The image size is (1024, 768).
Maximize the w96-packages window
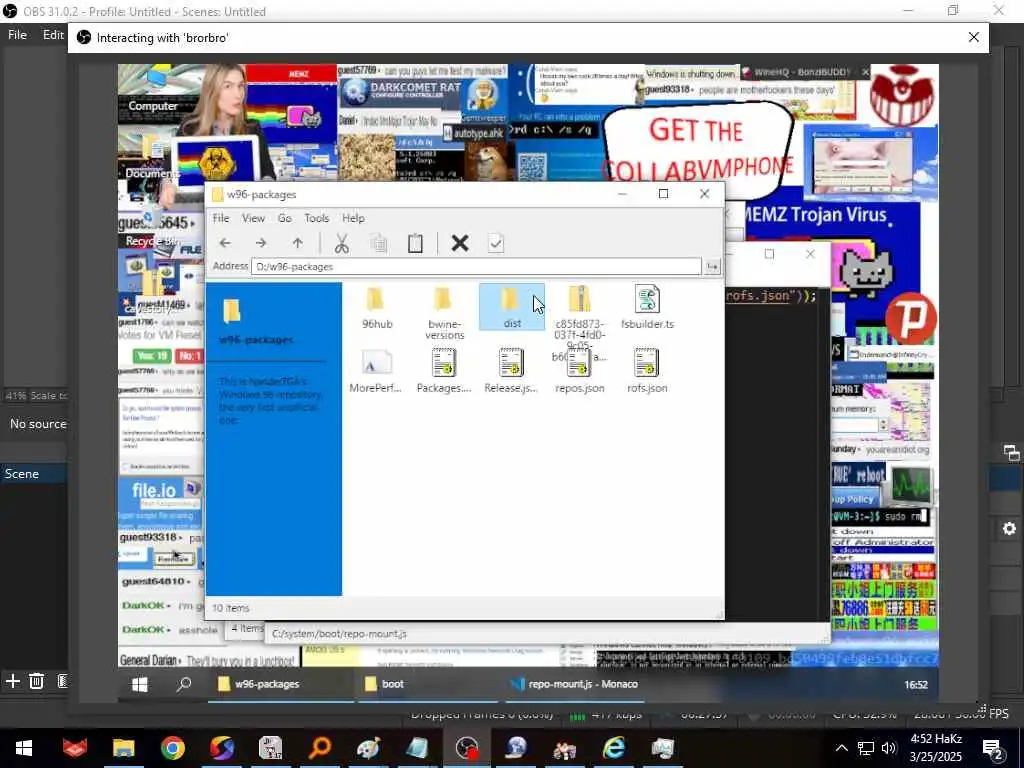(664, 194)
